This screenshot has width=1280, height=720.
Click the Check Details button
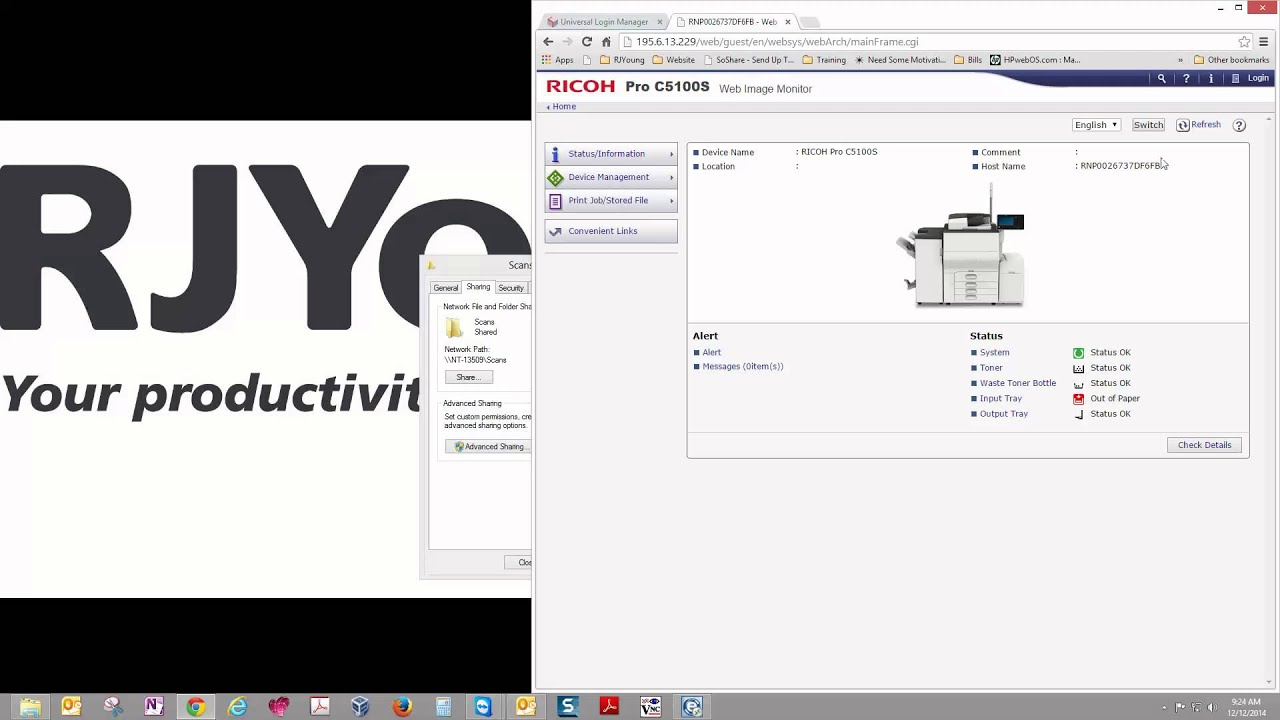(x=1204, y=445)
